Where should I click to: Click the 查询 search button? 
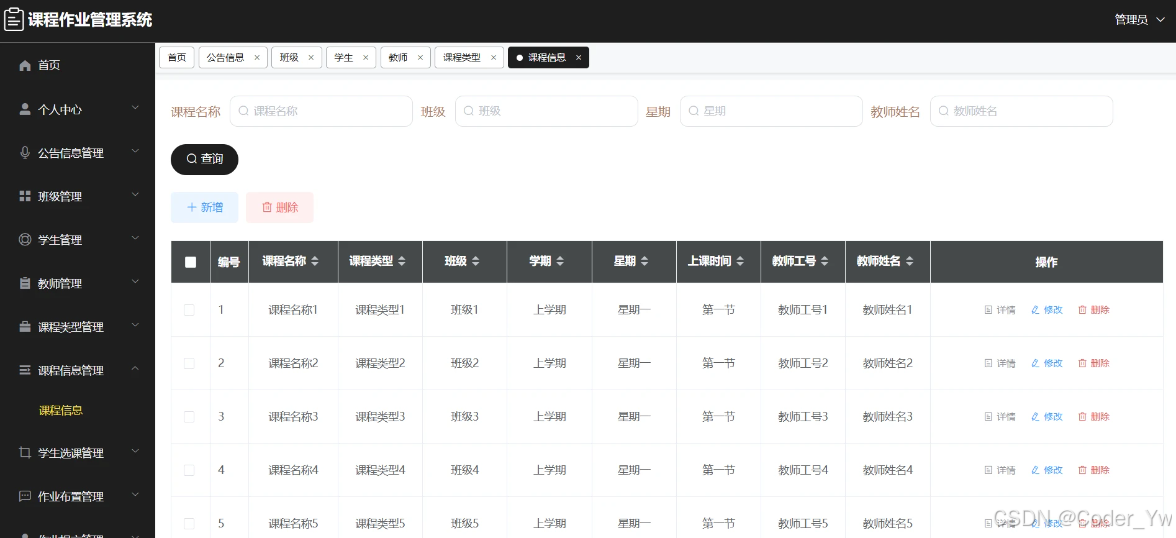(205, 159)
